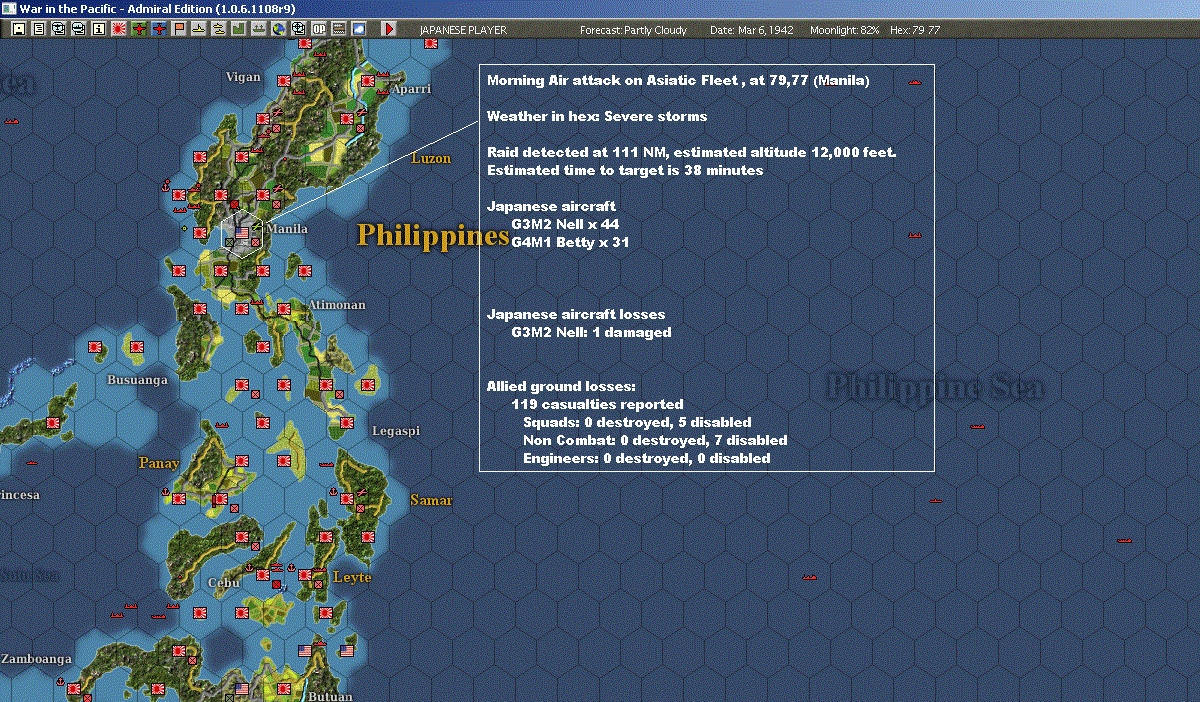Click the Leyte island label
1200x702 pixels.
tap(352, 577)
